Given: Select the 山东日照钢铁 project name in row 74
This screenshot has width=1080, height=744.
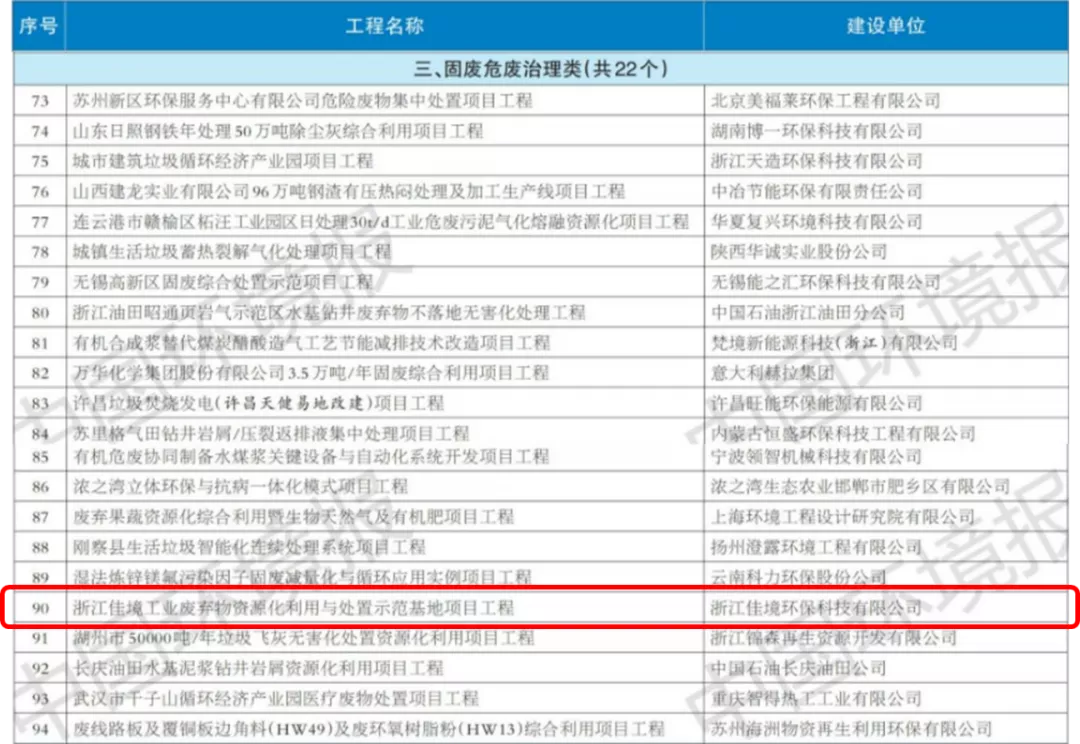Looking at the screenshot, I should pos(278,131).
